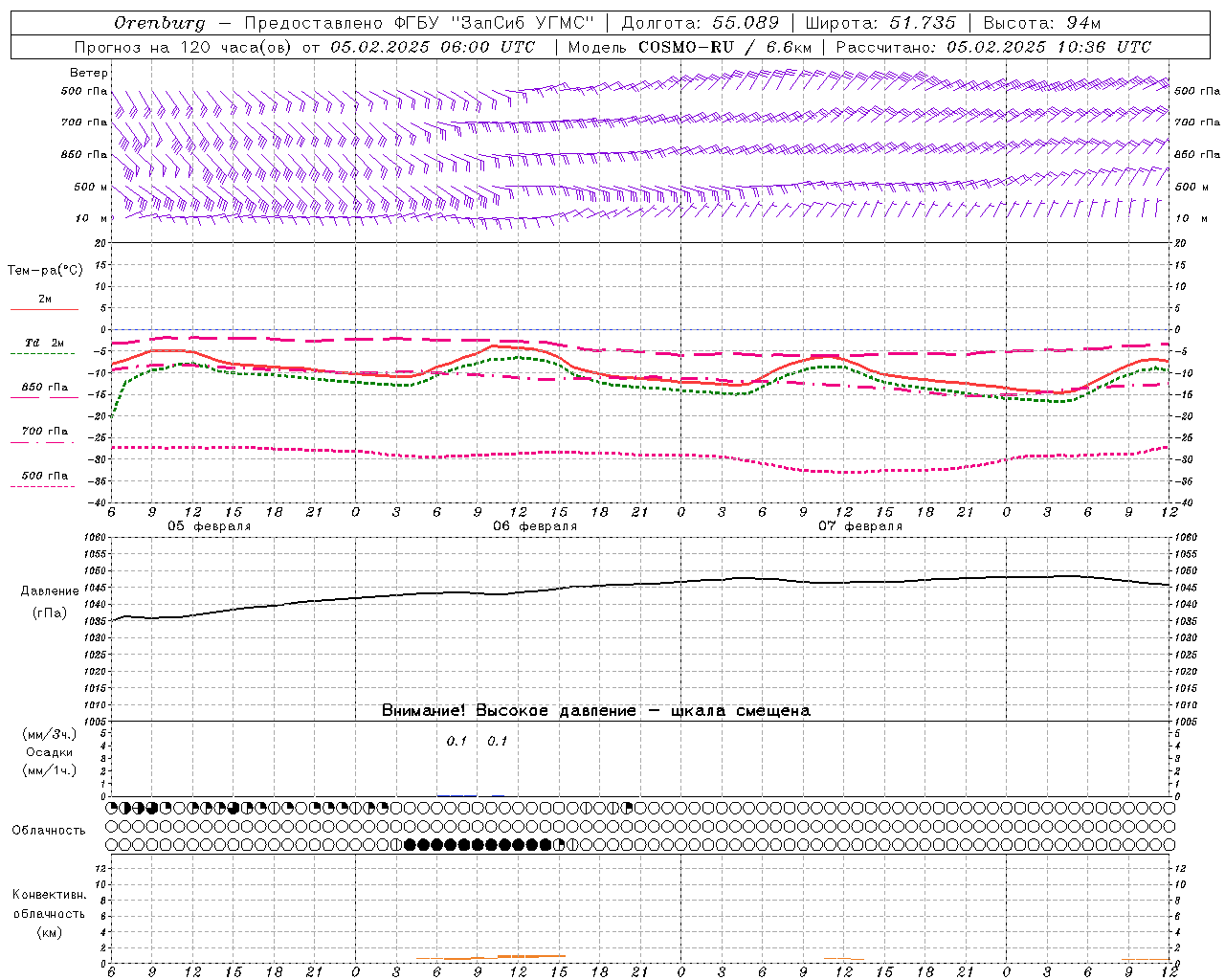Click the Облачность cloud cover label
The height and width of the screenshot is (980, 1225).
pos(49,831)
